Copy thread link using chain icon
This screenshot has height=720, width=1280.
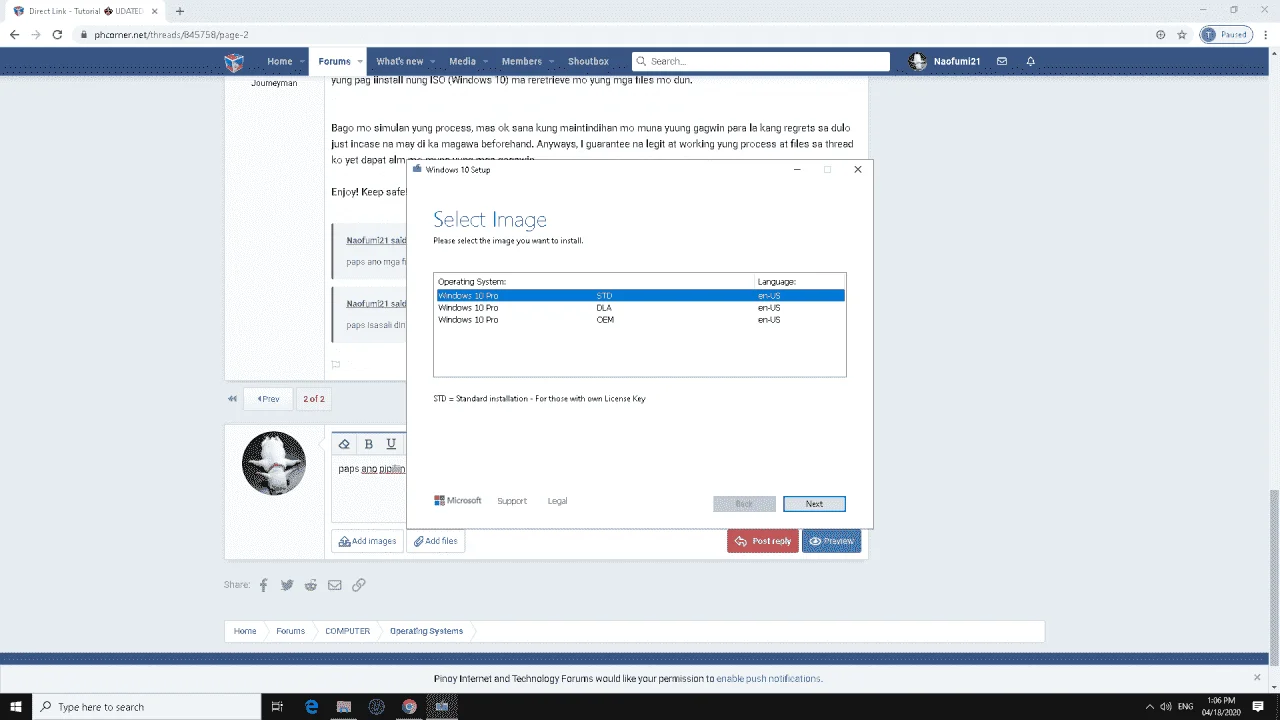tap(358, 585)
